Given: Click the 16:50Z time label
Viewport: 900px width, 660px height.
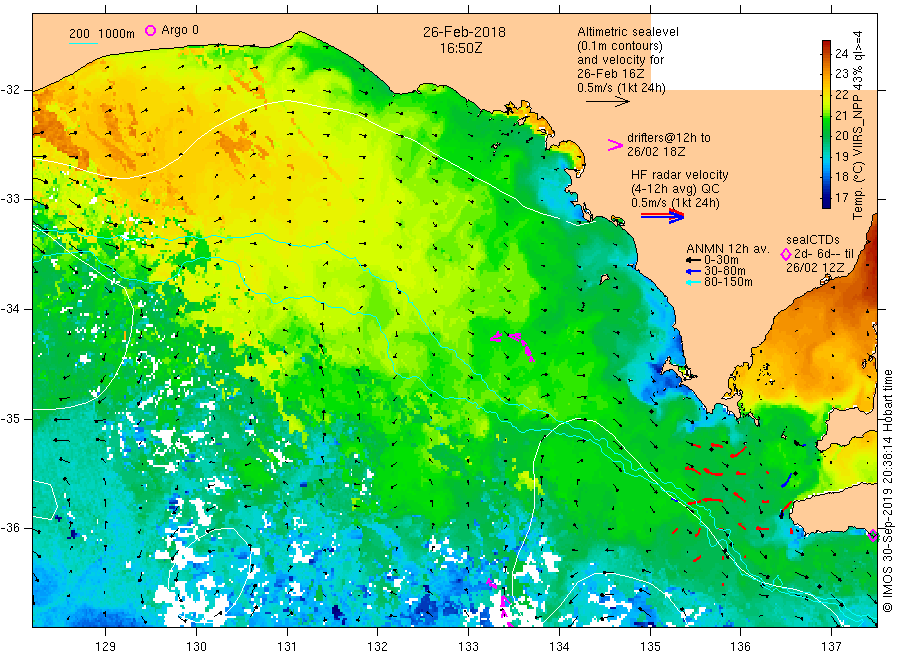Looking at the screenshot, I should pos(461,48).
